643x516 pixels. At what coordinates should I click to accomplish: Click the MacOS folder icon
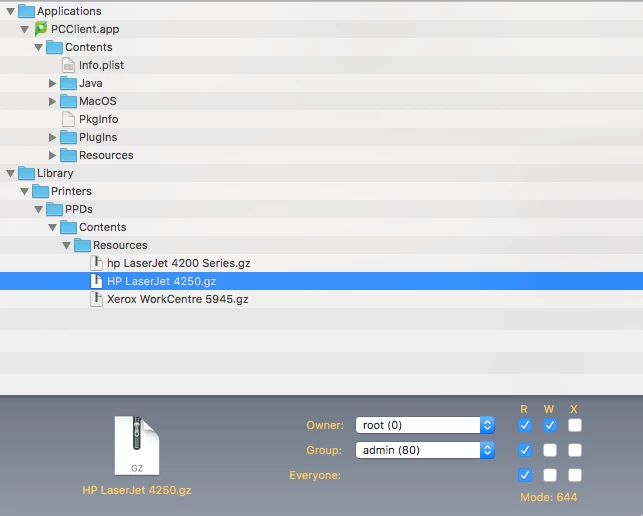[68, 101]
